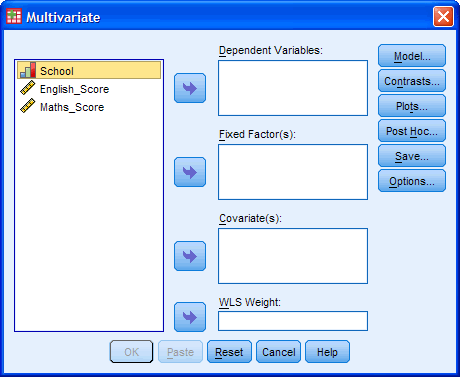
Task: Click the Paste button
Action: click(180, 352)
